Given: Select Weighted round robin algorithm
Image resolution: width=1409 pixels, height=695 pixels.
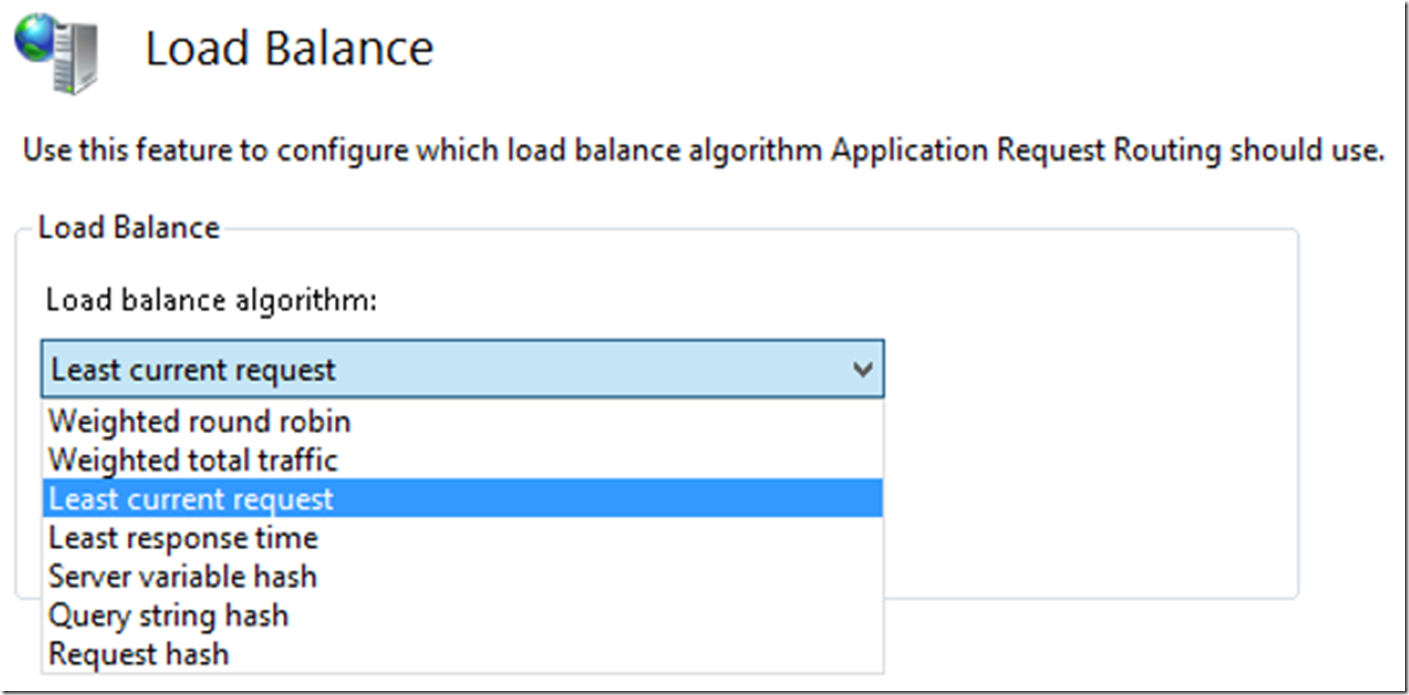Looking at the screenshot, I should [x=199, y=421].
